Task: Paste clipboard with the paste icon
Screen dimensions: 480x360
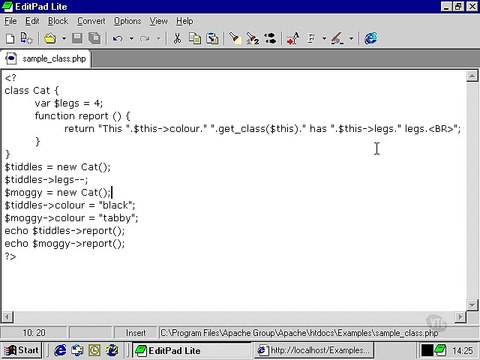Action: coord(212,39)
